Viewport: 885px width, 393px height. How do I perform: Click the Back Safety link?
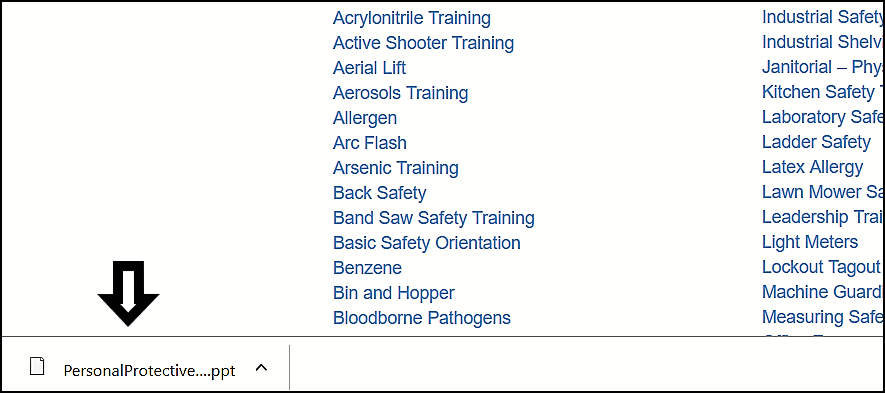[379, 193]
